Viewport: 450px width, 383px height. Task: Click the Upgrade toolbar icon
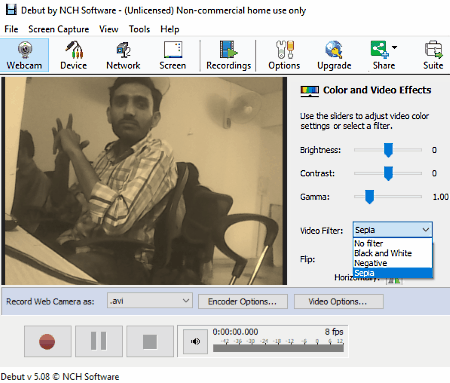[x=334, y=55]
